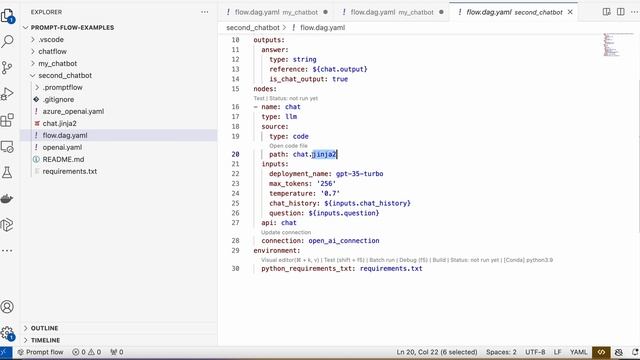The image size is (640, 360).
Task: Switch to the second flow.dag.yaml my_chatbot tab
Action: pos(391,12)
